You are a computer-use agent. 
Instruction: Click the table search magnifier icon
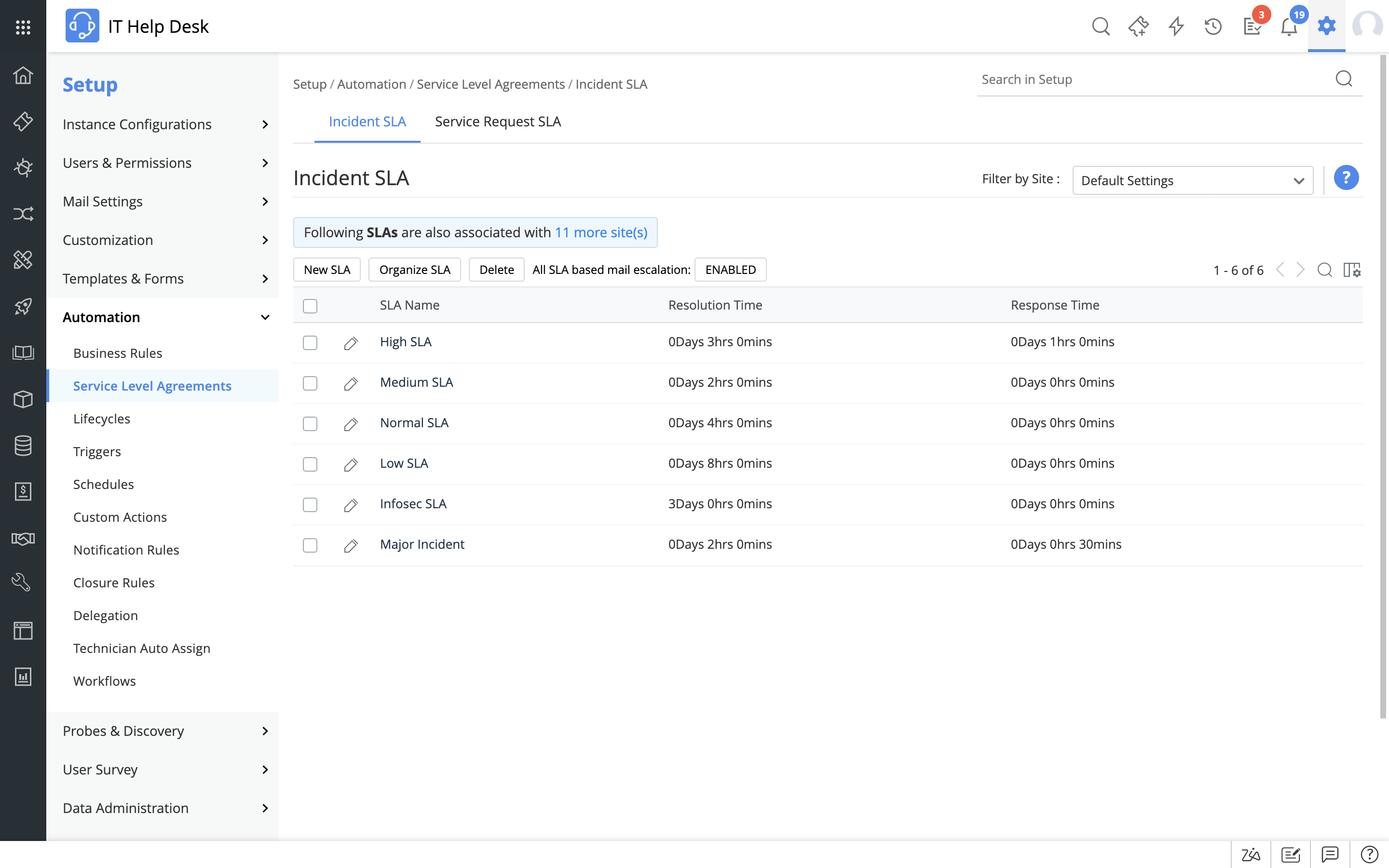1325,270
